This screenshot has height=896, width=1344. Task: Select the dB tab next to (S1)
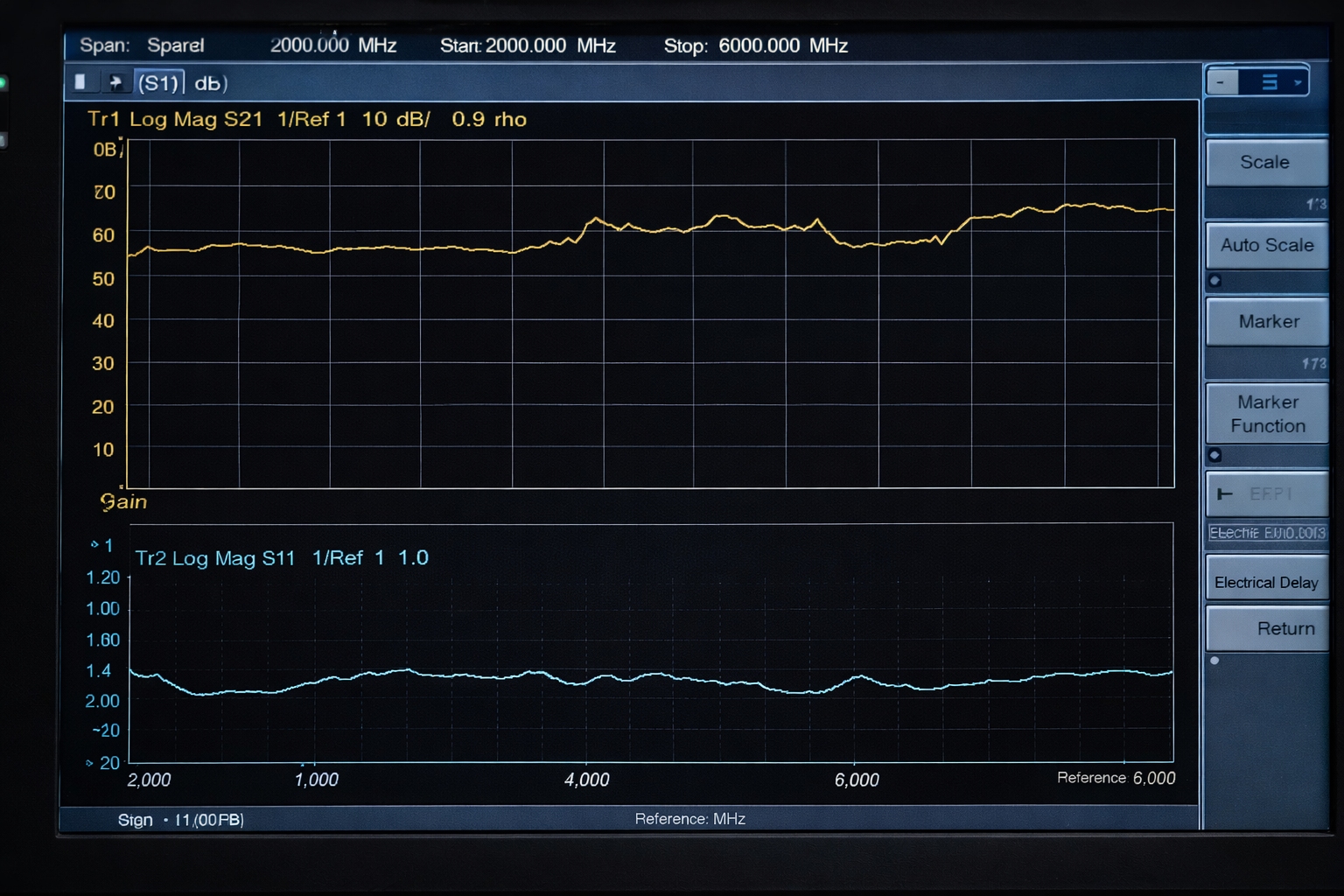(x=210, y=83)
